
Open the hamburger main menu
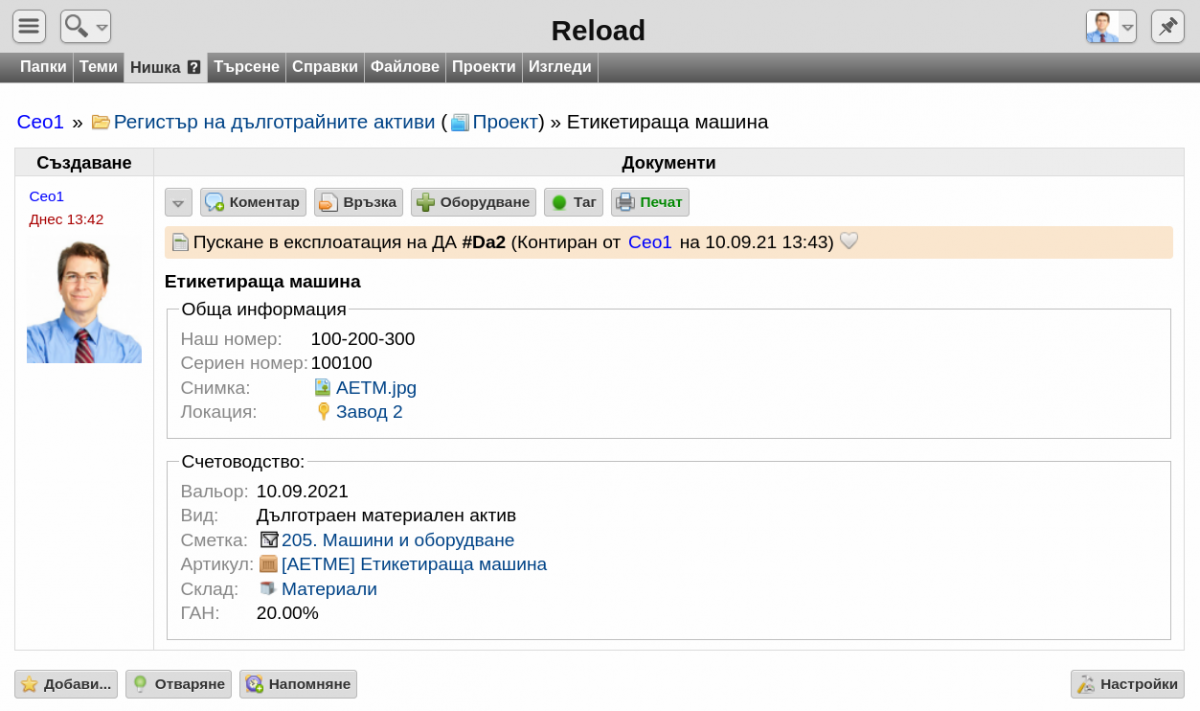[29, 26]
